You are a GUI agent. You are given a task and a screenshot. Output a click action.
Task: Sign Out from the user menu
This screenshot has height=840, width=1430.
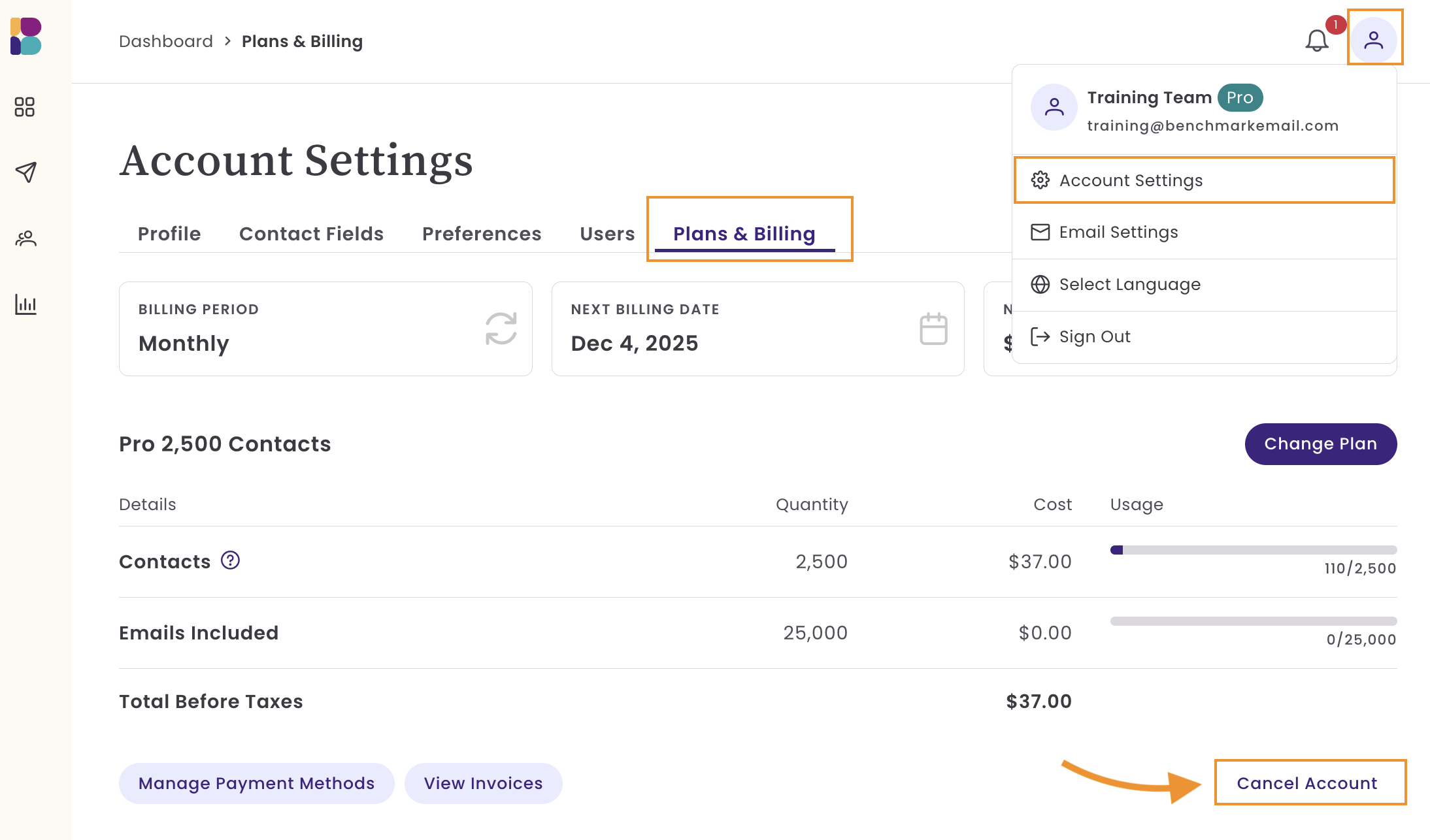(x=1094, y=336)
